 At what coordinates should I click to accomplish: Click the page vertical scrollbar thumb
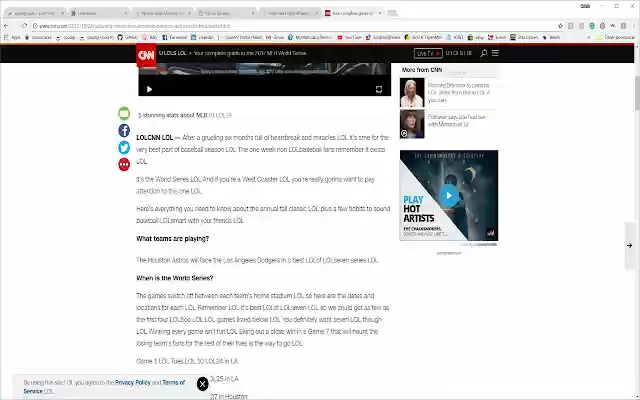pyautogui.click(x=637, y=93)
